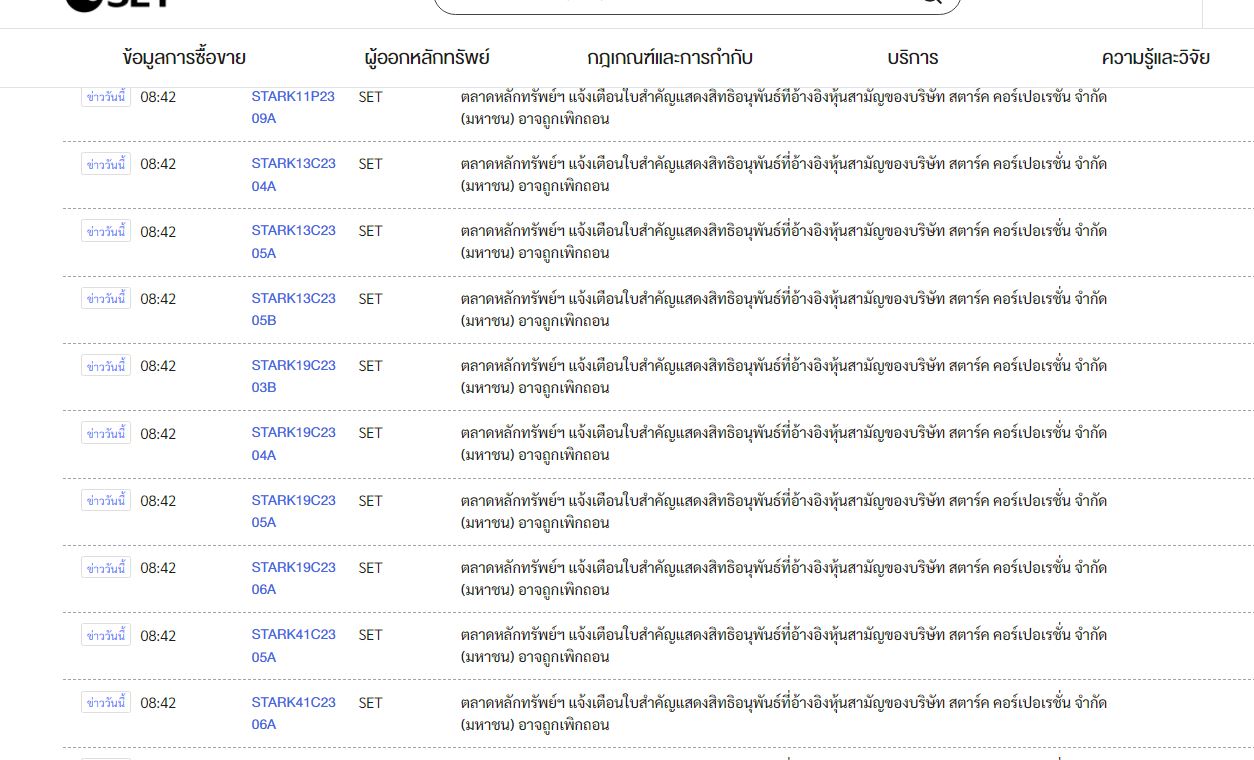Click the 08:42 time on STARK13C2305B row
This screenshot has height=760, width=1254.
pos(158,299)
